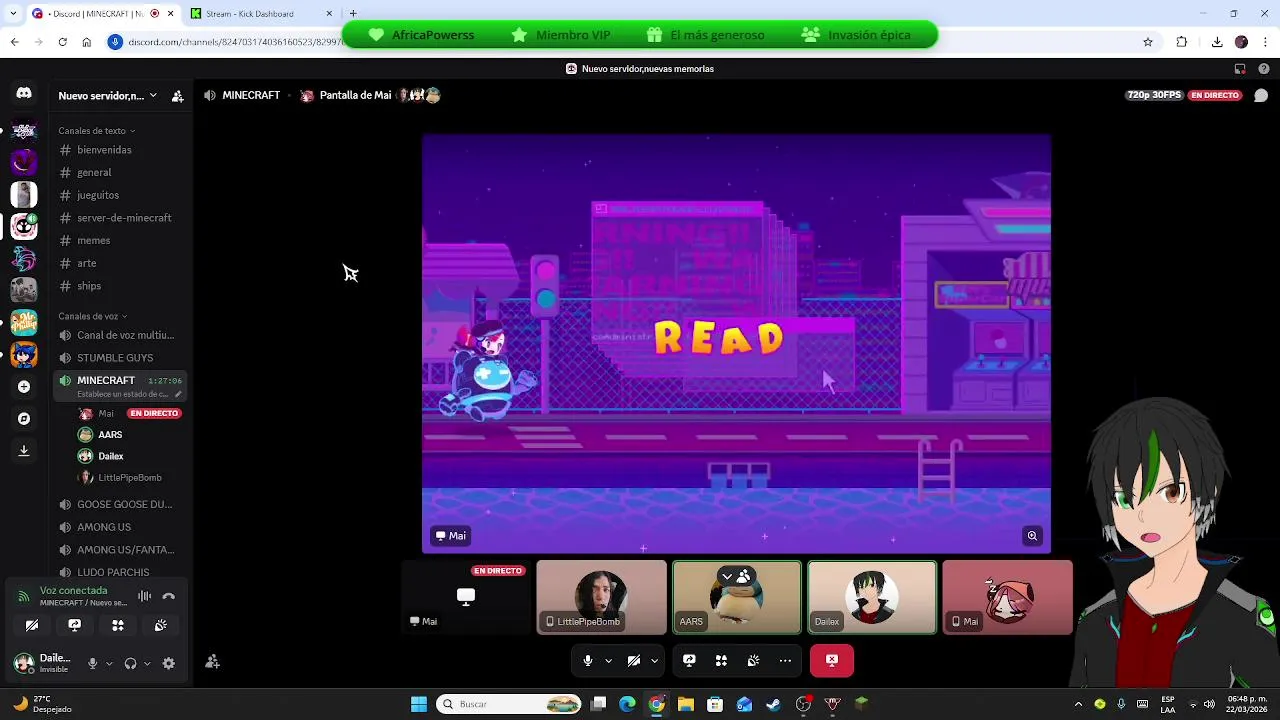Open soundboard from bottom call controls
The image size is (1280, 720).
coord(753,660)
